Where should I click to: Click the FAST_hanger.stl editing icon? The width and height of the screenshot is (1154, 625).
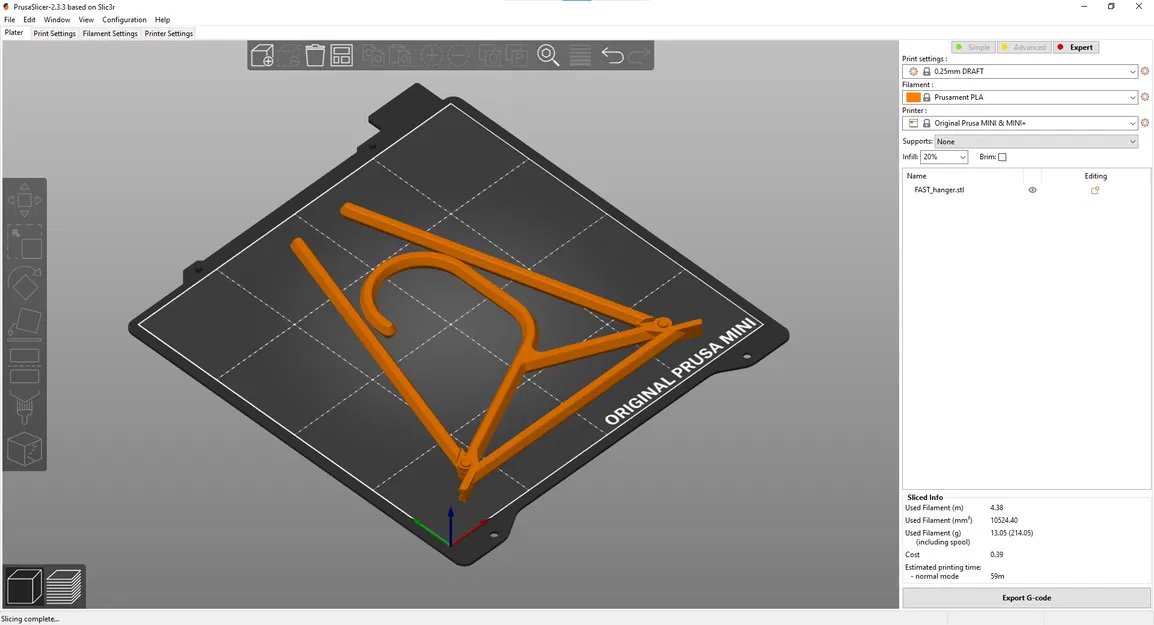pyautogui.click(x=1095, y=190)
